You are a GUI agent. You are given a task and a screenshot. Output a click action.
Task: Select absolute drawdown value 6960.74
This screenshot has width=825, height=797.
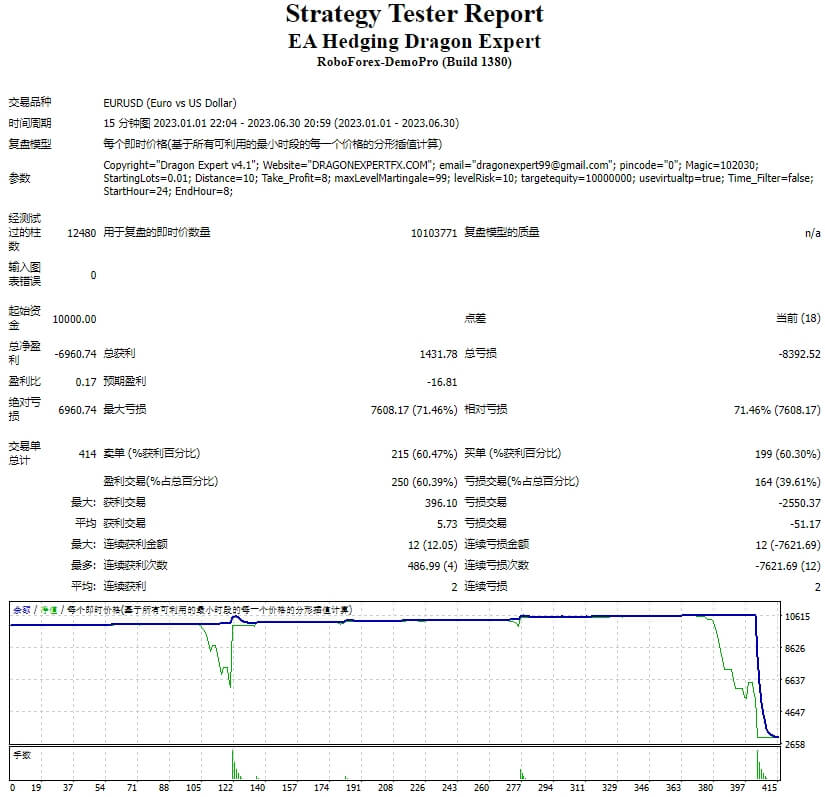click(x=77, y=410)
